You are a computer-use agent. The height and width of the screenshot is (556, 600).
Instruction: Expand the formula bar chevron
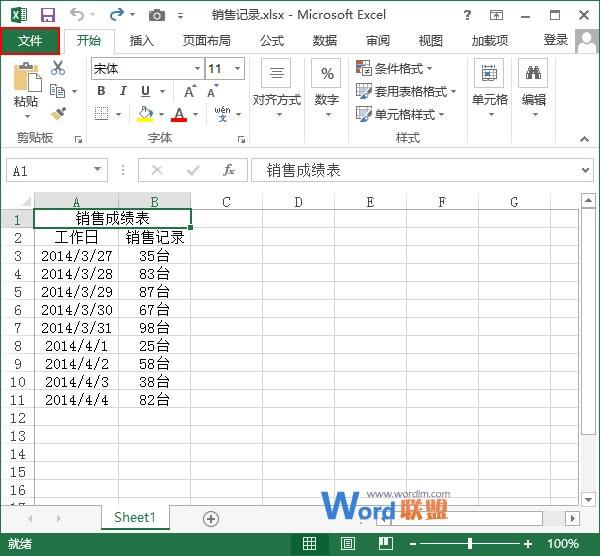585,170
